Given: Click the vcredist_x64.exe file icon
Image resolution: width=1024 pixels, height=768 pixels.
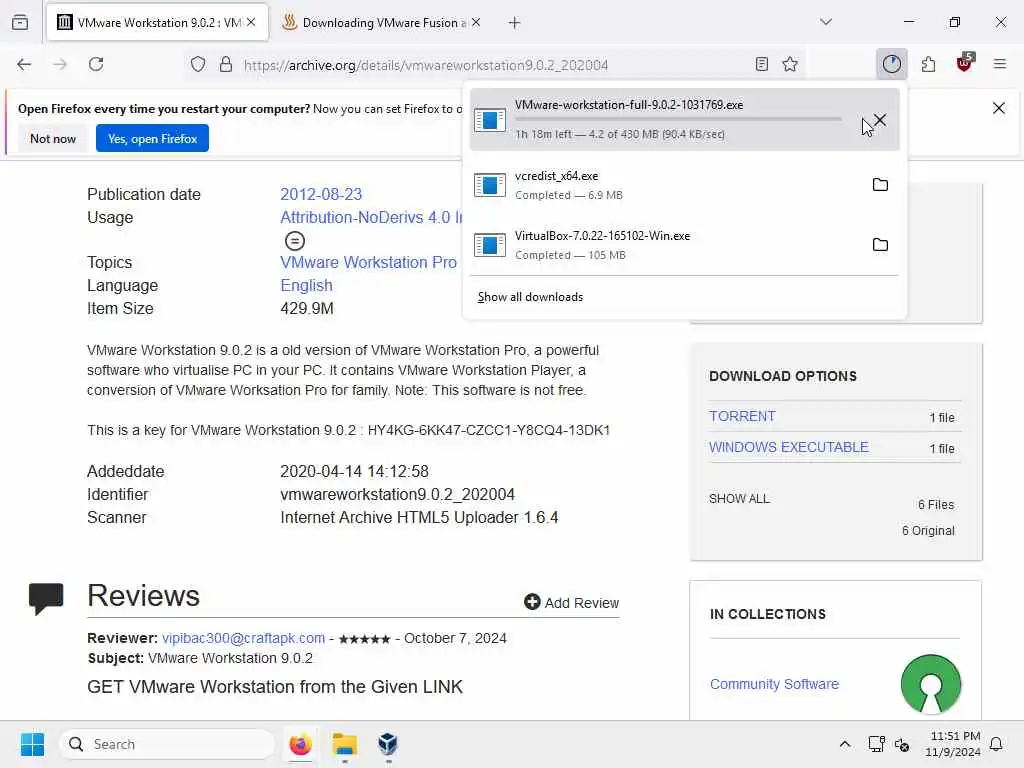Looking at the screenshot, I should pyautogui.click(x=490, y=185).
